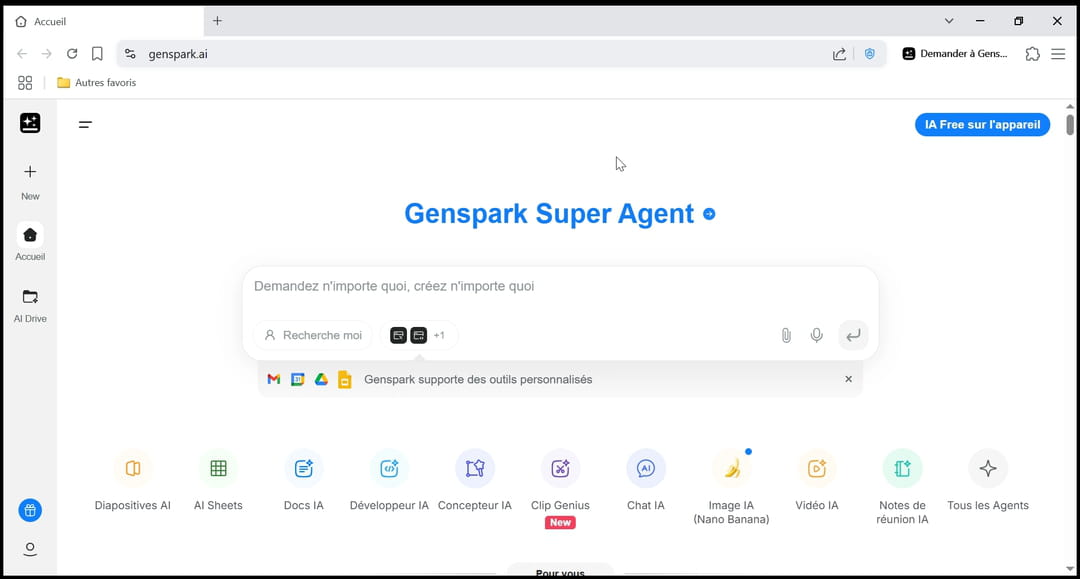1080x579 pixels.
Task: Toggle the Recherche moi option
Action: [x=313, y=336]
